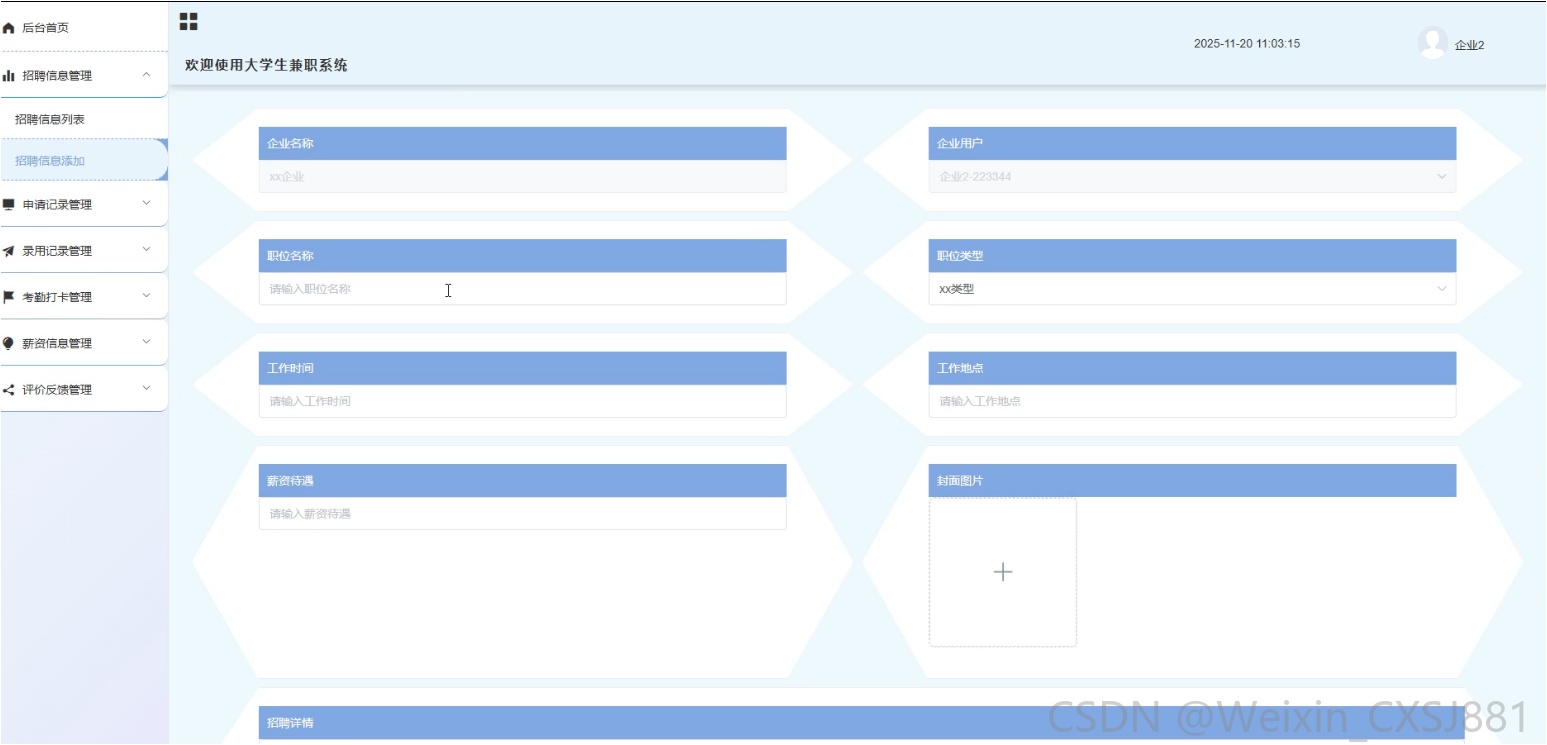Click the icon beside 薪资信息管理

(x=9, y=343)
